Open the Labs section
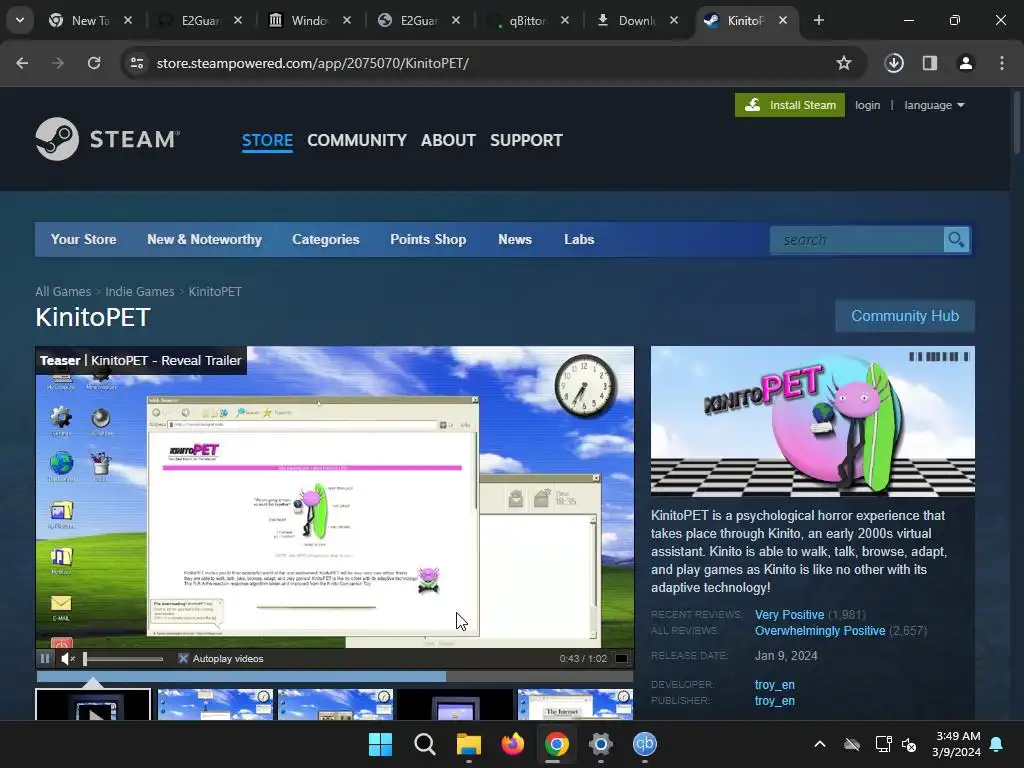The width and height of the screenshot is (1024, 768). (x=579, y=240)
